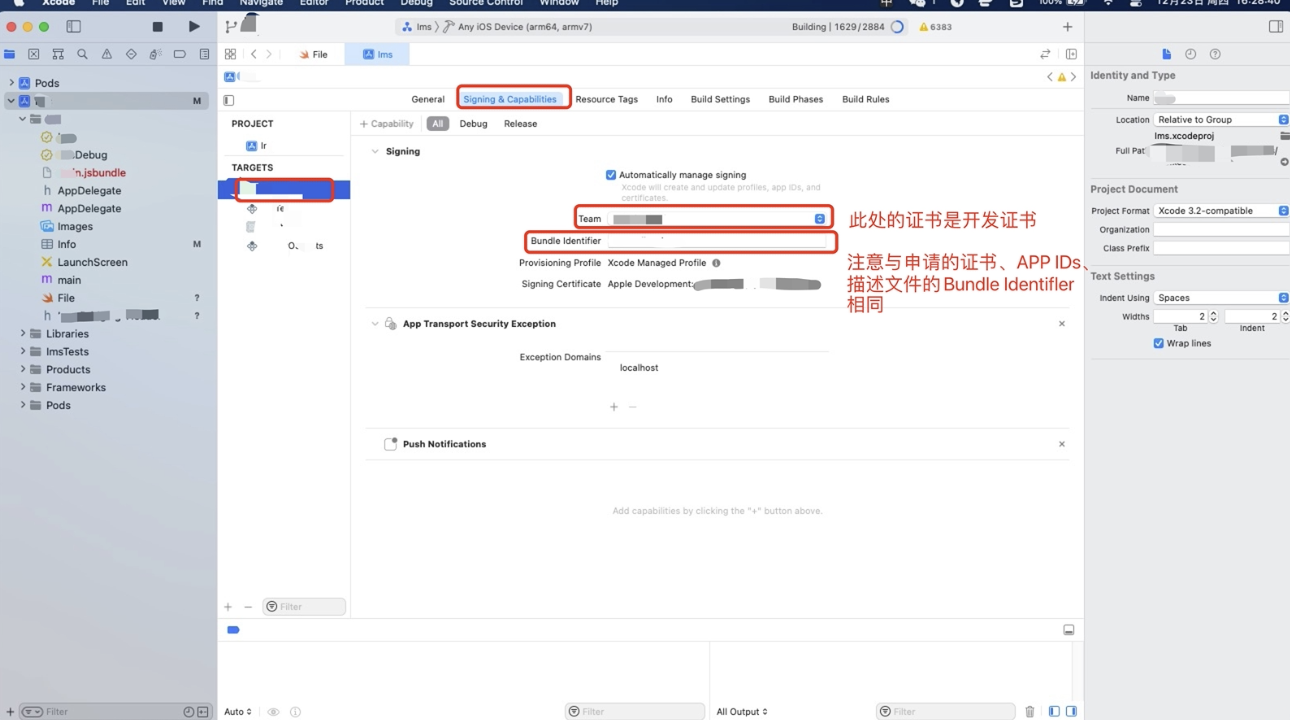Click the add Capability button

coord(387,124)
